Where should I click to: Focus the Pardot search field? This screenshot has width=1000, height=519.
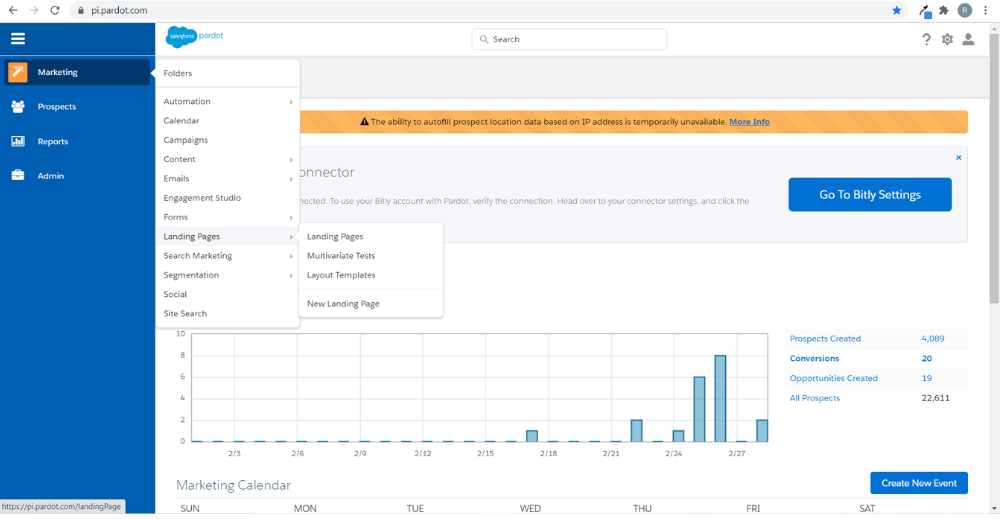click(569, 40)
